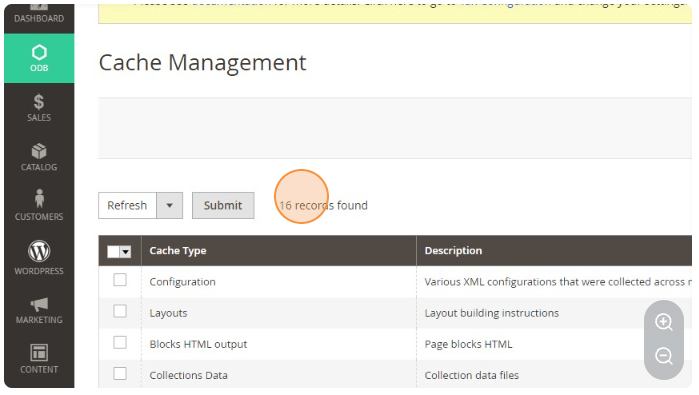This screenshot has height=395, width=699.
Task: Click the 'Page blocks HTML' description
Action: (x=468, y=344)
